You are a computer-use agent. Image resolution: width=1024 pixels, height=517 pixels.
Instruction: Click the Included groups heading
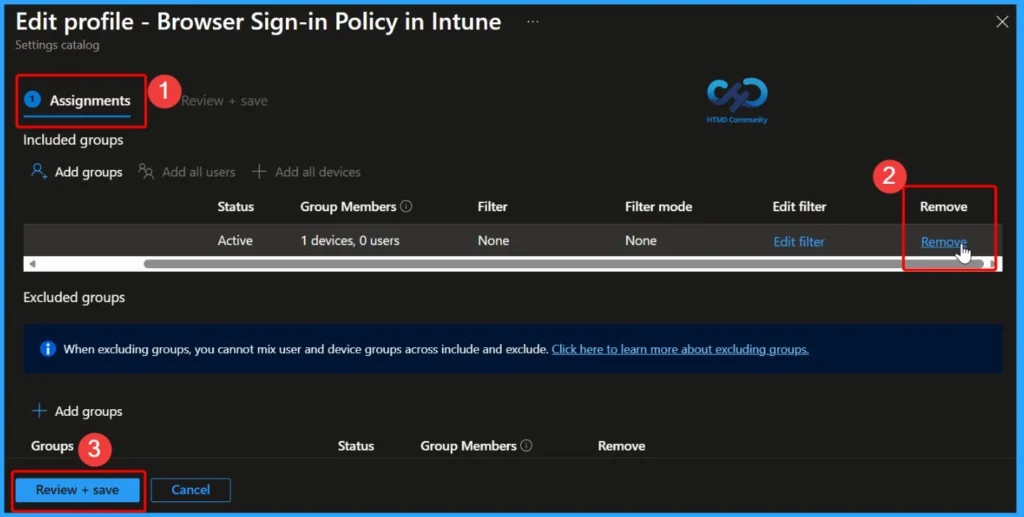pos(73,140)
